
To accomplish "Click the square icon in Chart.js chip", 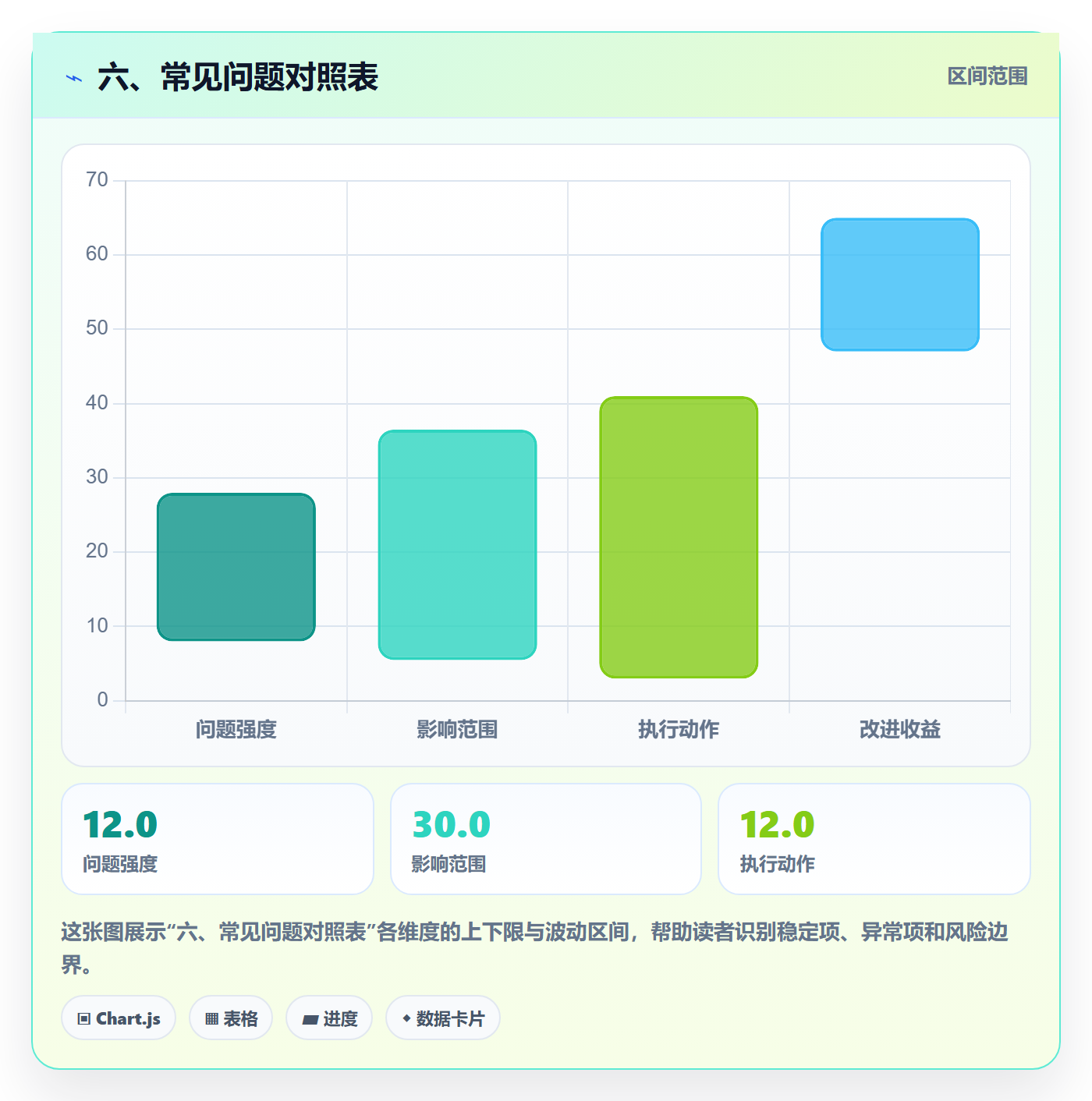I will pyautogui.click(x=84, y=1019).
